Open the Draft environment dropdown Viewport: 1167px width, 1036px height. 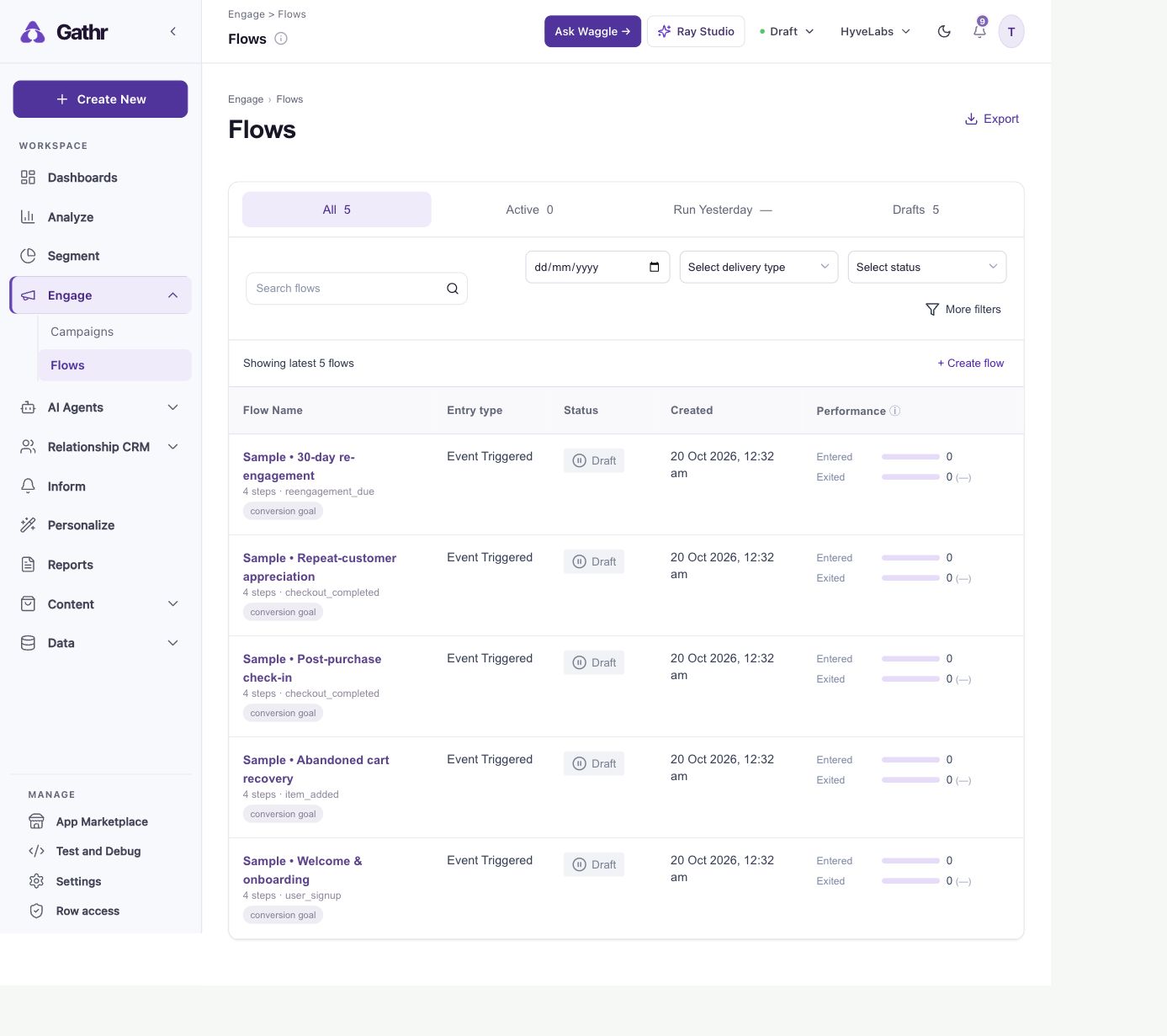pyautogui.click(x=787, y=31)
